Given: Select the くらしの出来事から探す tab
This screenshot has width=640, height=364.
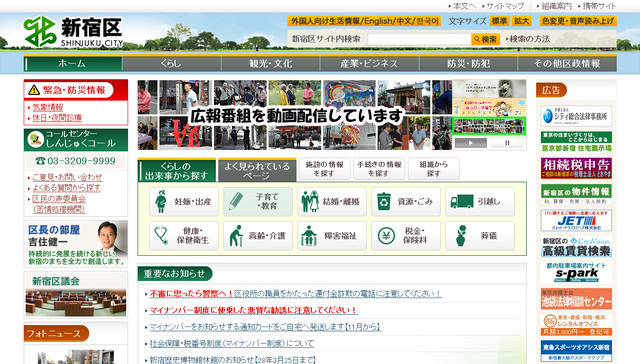Looking at the screenshot, I should tap(177, 171).
